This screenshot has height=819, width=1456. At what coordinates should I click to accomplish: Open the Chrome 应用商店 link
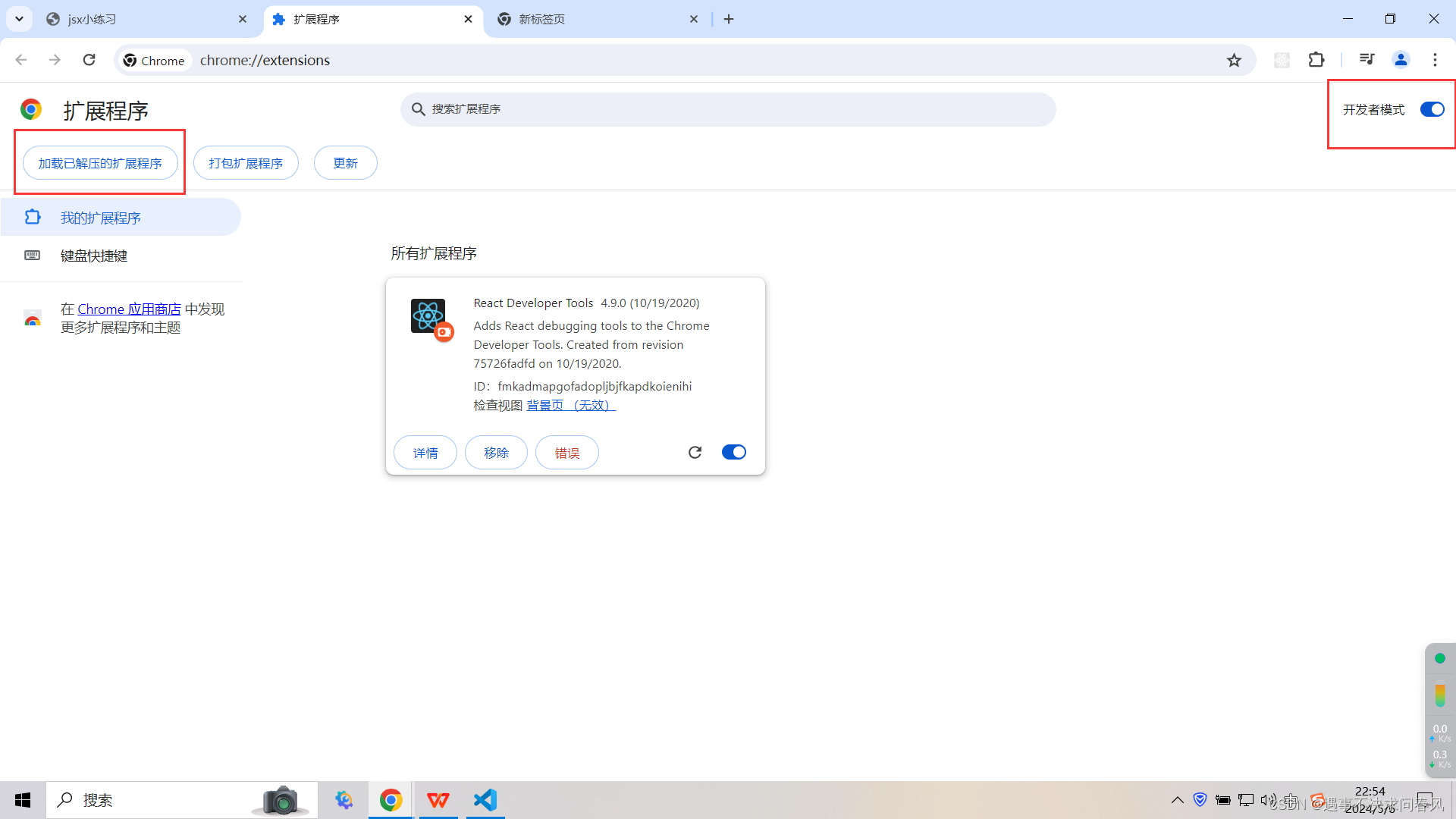coord(129,309)
